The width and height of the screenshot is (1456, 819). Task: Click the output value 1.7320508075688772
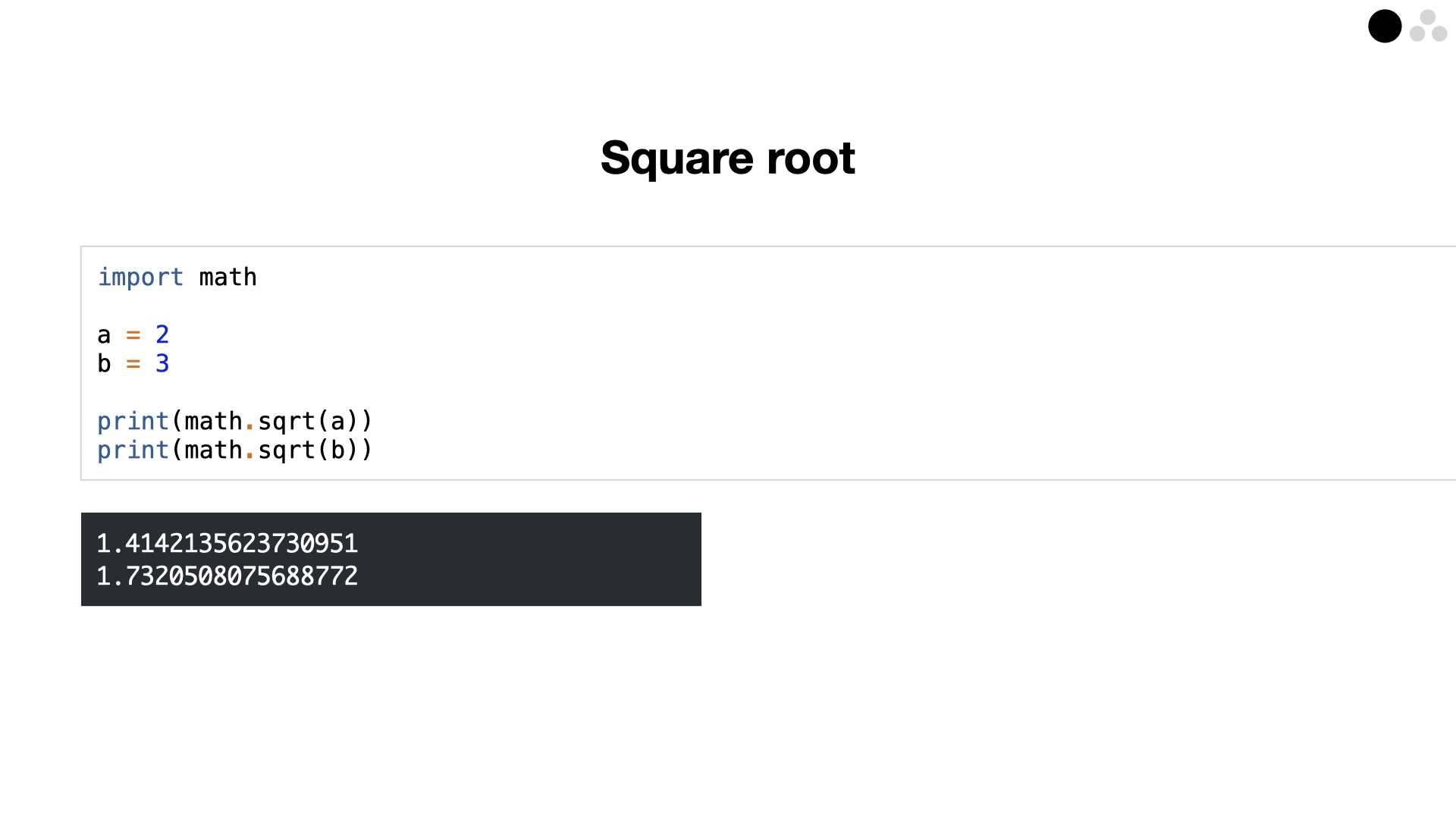click(x=227, y=576)
